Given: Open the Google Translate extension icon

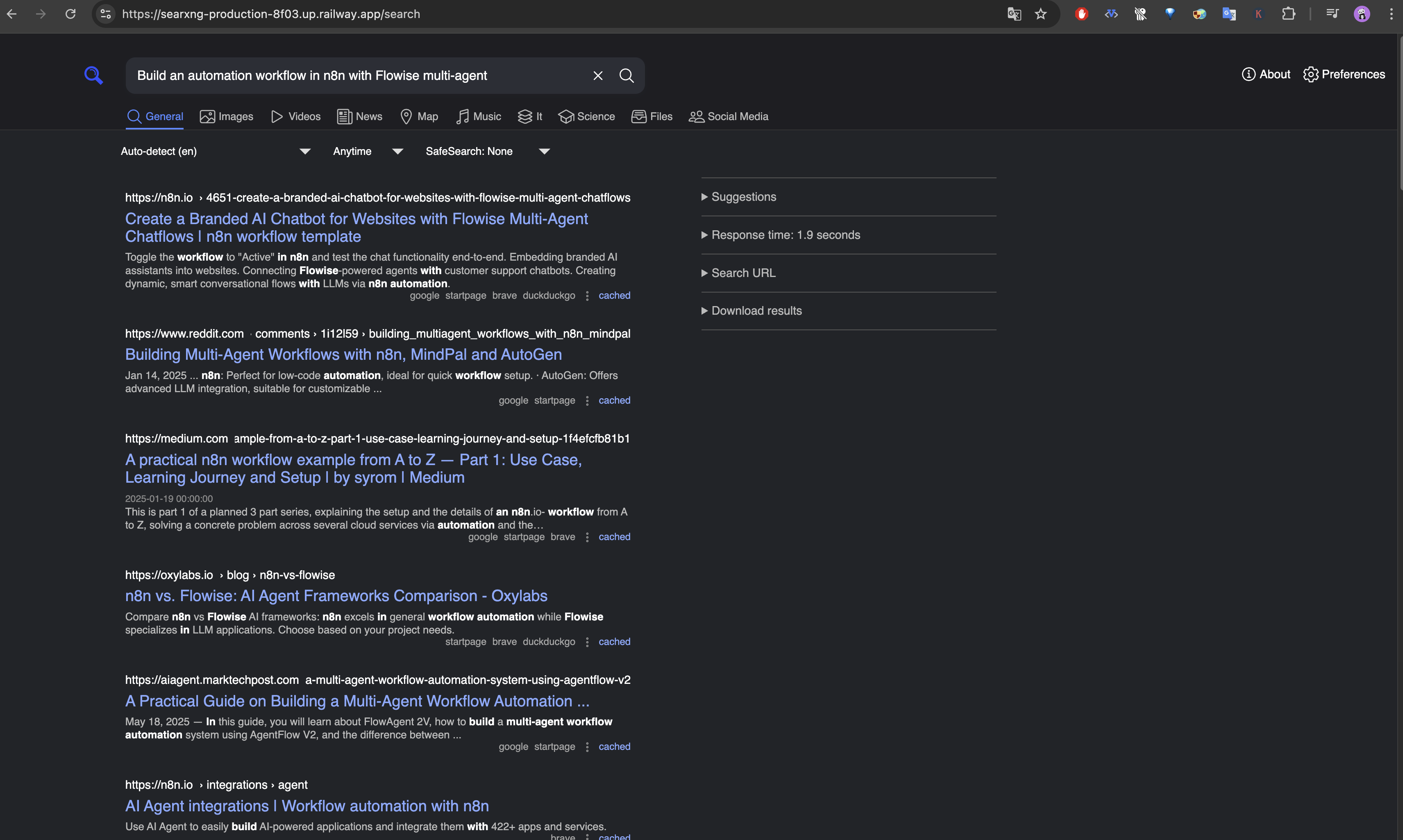Looking at the screenshot, I should tap(1229, 14).
